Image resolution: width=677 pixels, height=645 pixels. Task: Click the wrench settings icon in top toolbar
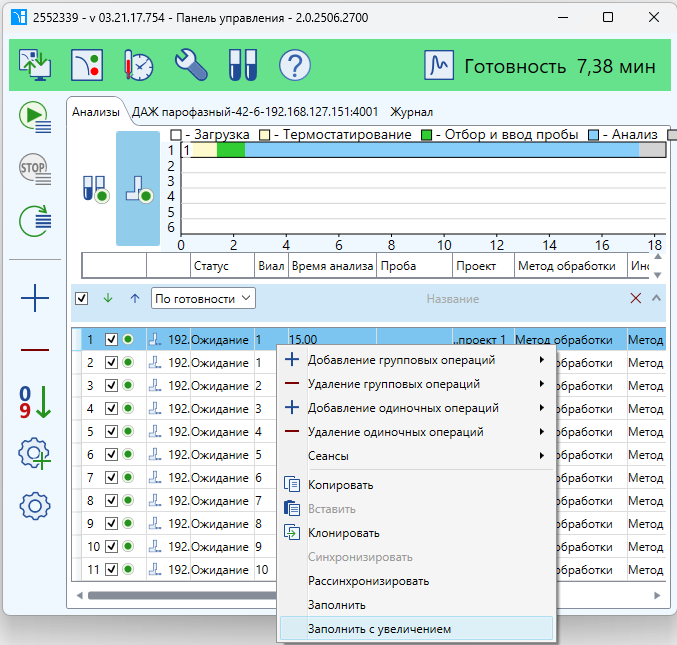190,66
